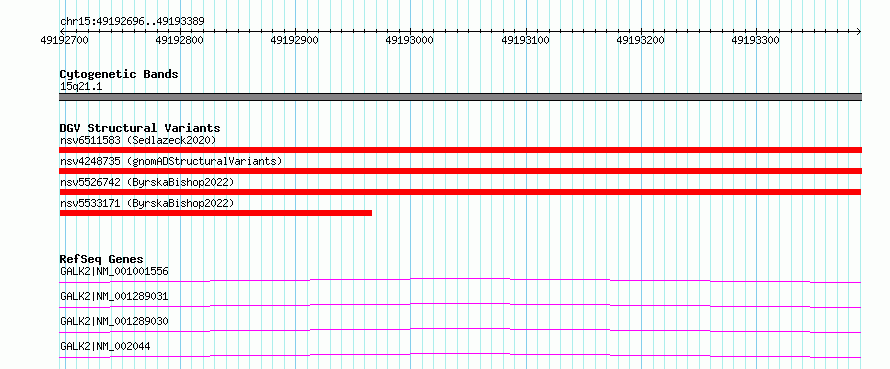Click magenta line of GALK2|NM_002044 transcript
The width and height of the screenshot is (890, 369).
[x=460, y=355]
